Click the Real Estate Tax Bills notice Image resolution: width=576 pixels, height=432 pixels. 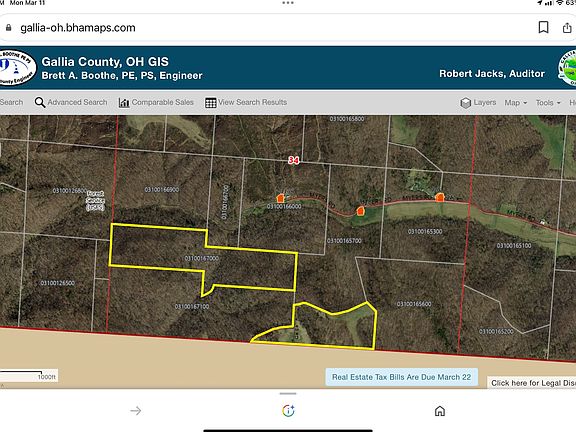pyautogui.click(x=402, y=377)
